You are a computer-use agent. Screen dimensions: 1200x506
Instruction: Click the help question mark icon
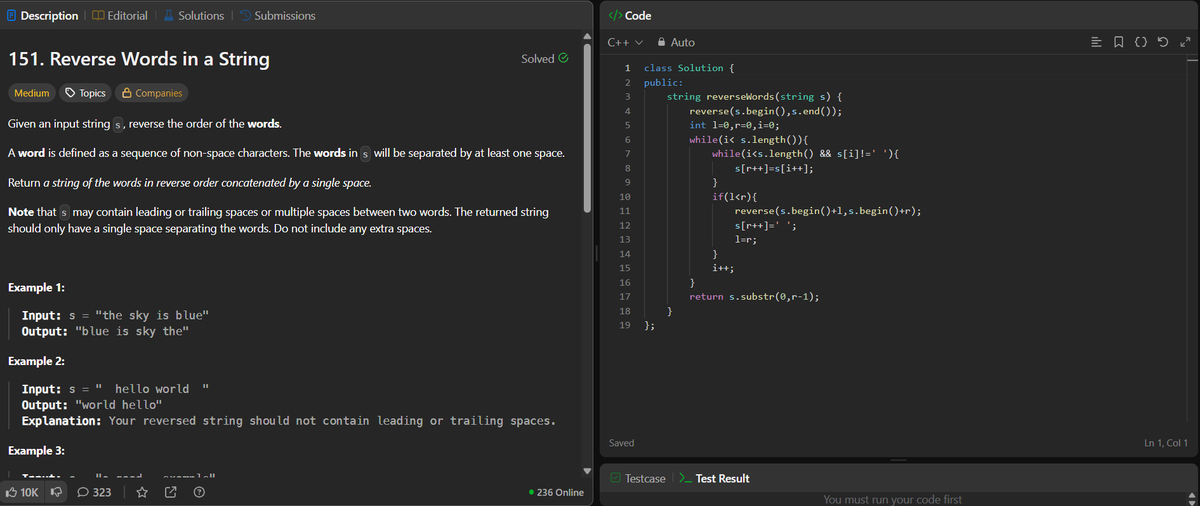pyautogui.click(x=198, y=492)
